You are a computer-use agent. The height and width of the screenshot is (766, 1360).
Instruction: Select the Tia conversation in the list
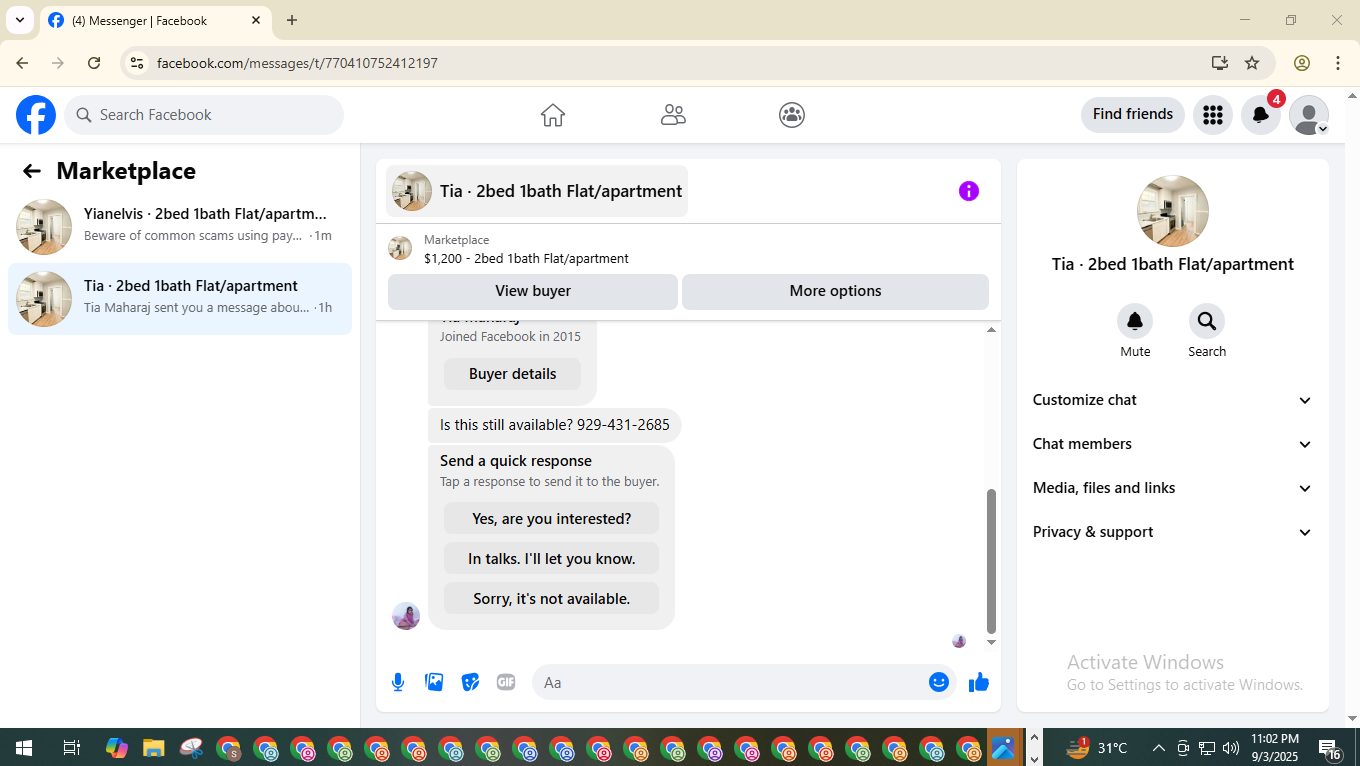(x=180, y=299)
